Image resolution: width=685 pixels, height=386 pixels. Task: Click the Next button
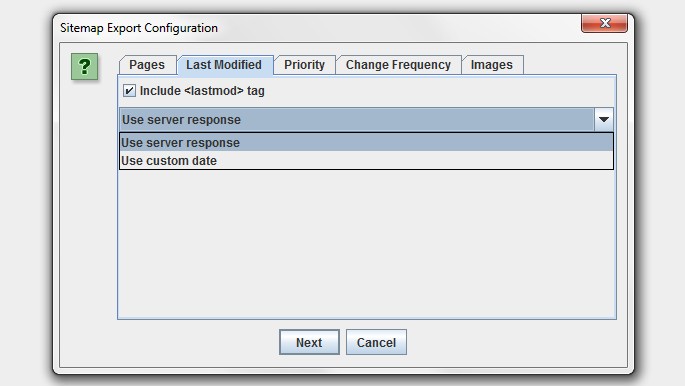click(309, 342)
